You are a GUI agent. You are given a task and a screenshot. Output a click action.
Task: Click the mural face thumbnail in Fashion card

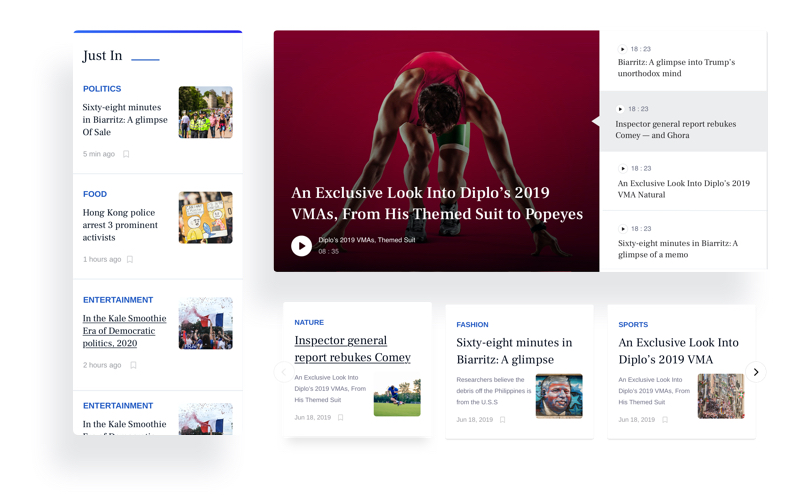(559, 396)
